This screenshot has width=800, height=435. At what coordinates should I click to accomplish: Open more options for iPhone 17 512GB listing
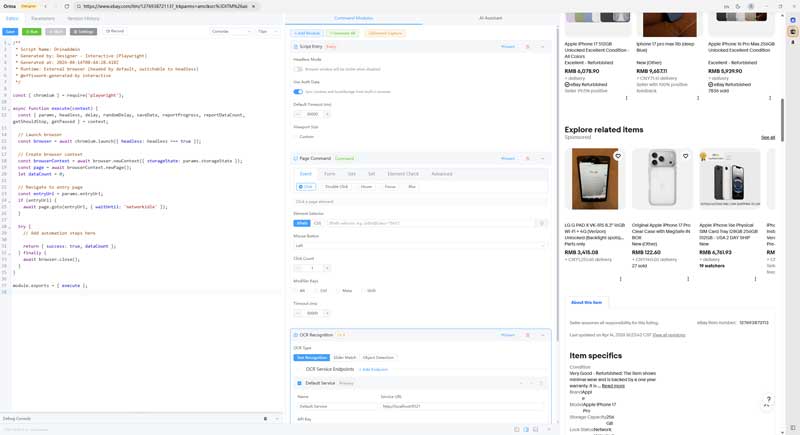627,98
